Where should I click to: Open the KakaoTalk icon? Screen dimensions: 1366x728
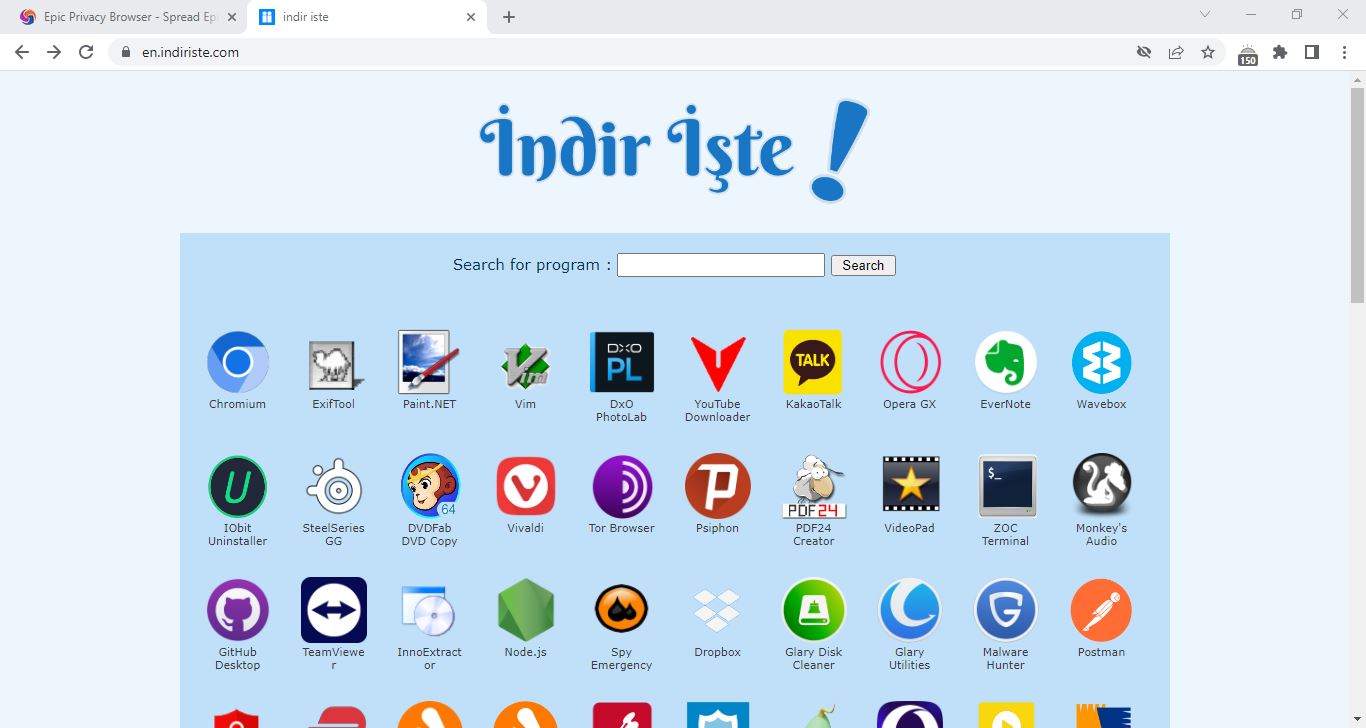click(x=813, y=362)
